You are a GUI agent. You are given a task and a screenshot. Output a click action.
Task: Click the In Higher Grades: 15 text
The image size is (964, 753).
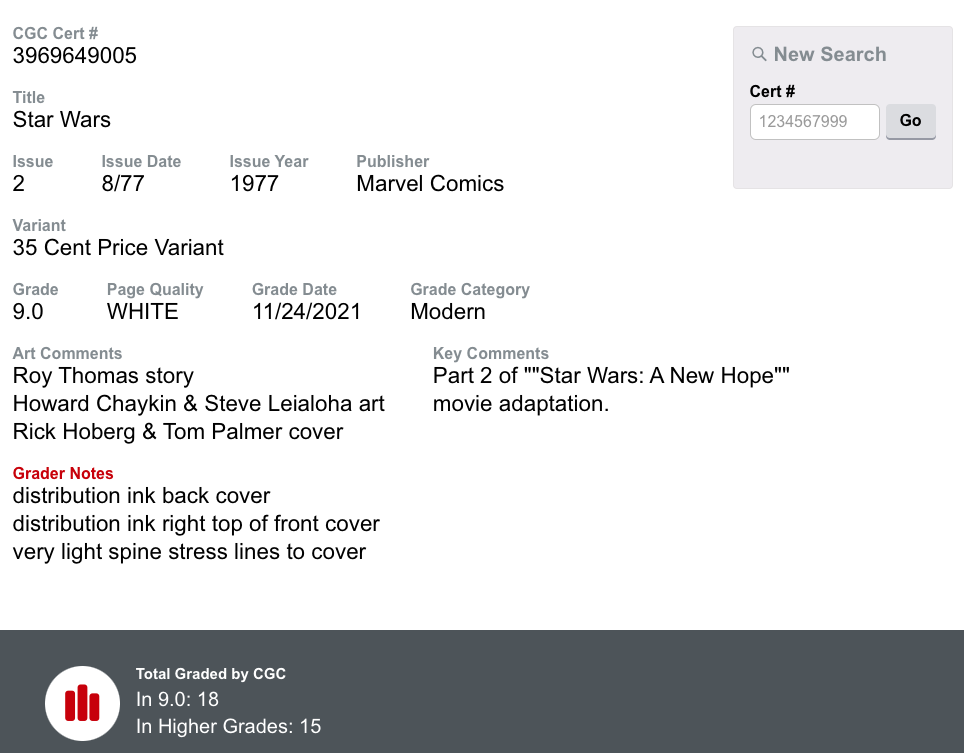(228, 726)
